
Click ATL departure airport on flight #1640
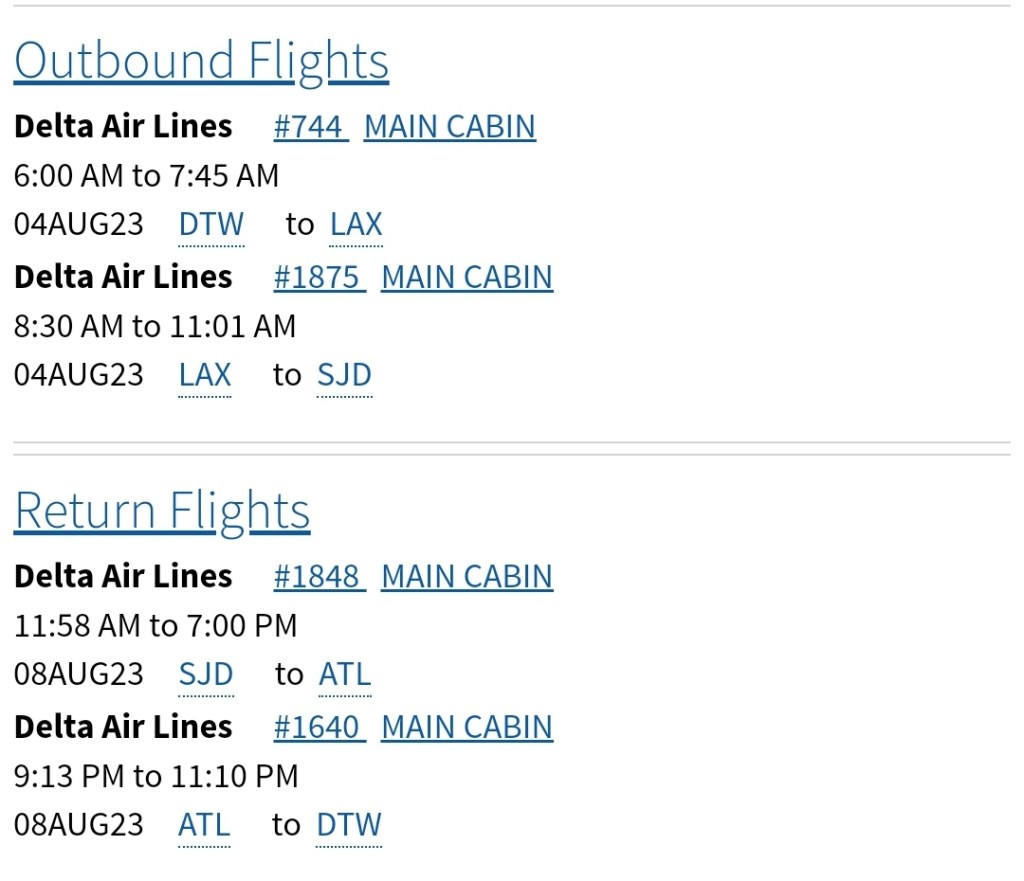[x=204, y=825]
